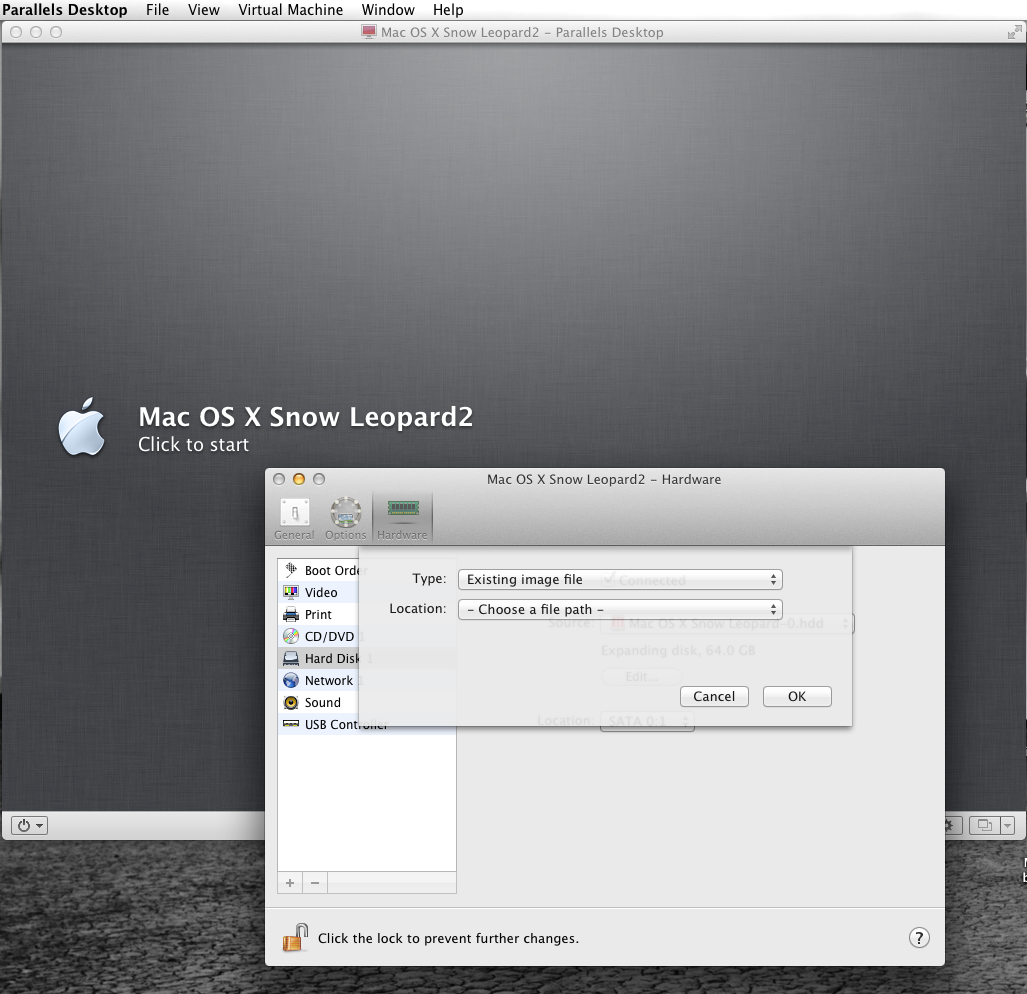Open the view mode dropdown arrow in VM window
This screenshot has width=1027, height=994.
coord(1007,825)
